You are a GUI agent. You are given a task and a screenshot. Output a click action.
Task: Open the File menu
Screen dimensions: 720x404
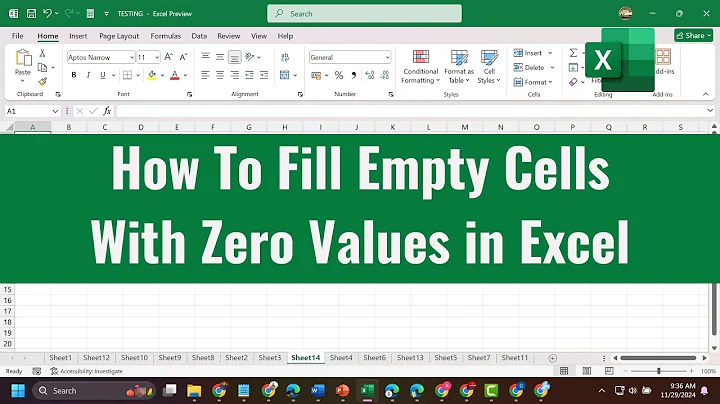(17, 36)
